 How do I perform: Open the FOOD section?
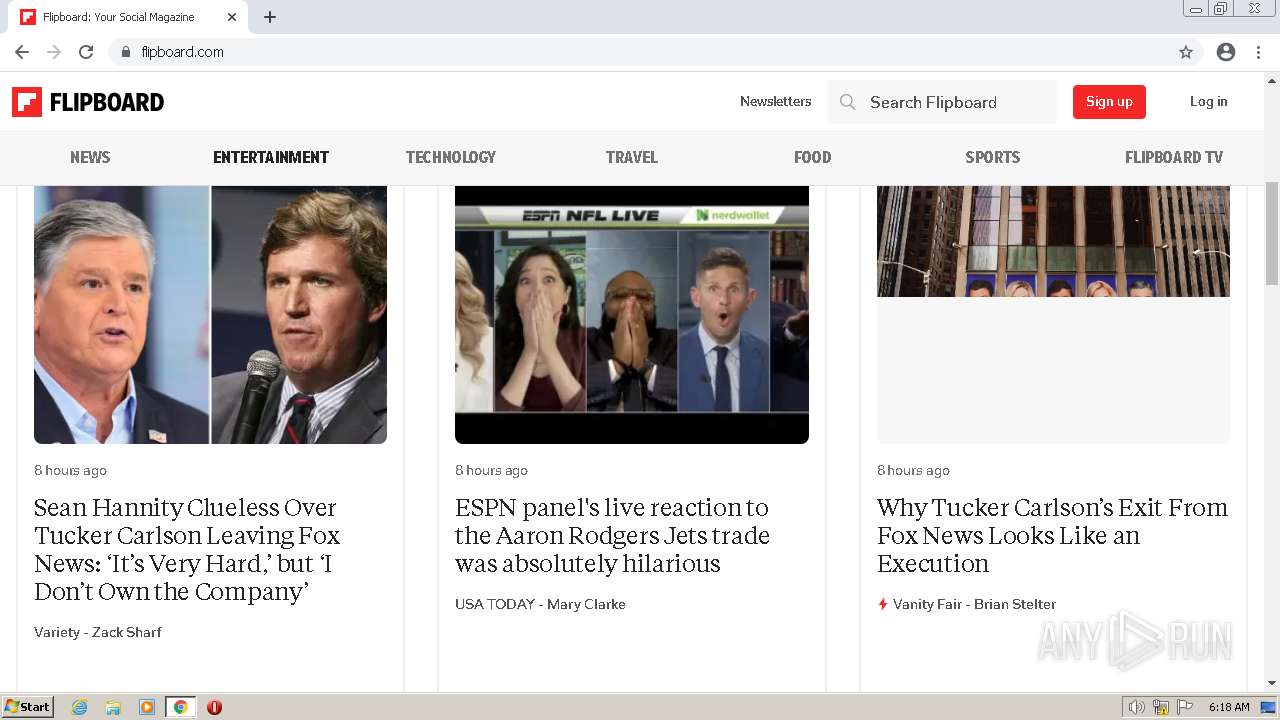(812, 157)
